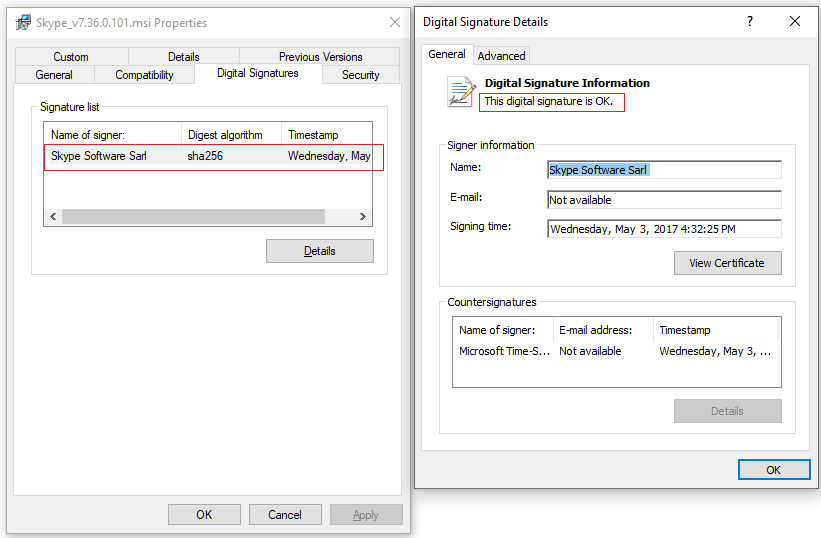The image size is (821, 538).
Task: Click the 'This digital signature is OK.' text
Action: coord(548,101)
